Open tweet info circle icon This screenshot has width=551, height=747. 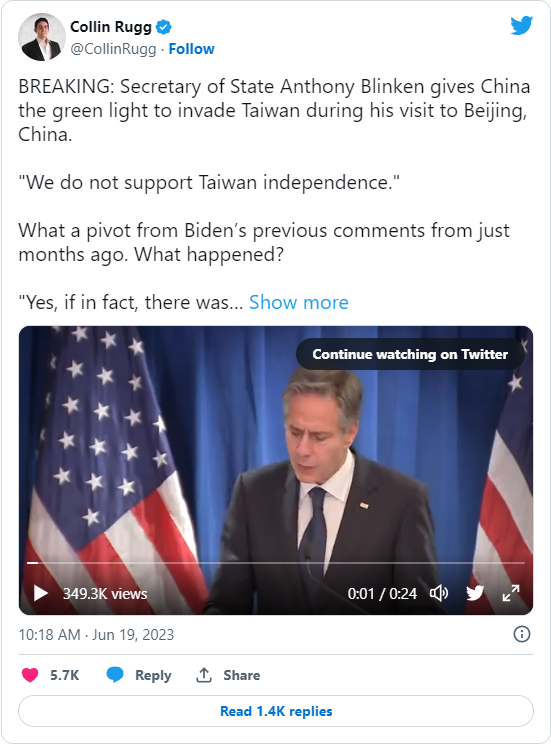point(521,634)
